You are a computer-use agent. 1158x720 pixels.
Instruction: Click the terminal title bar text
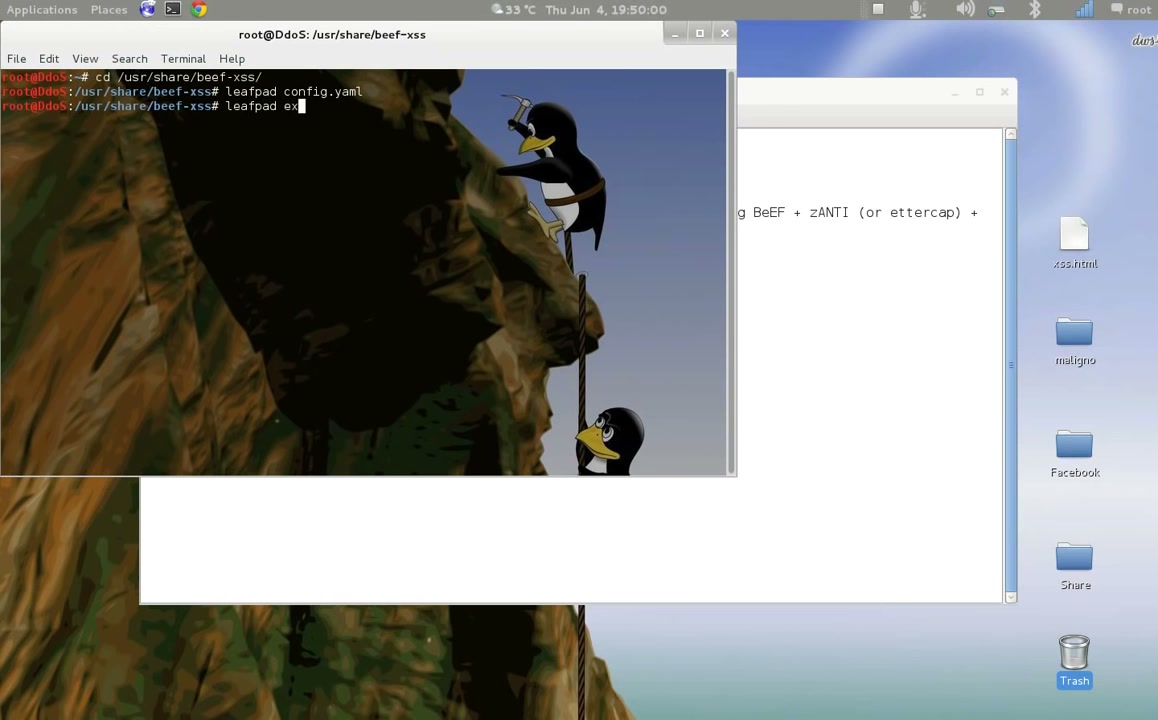[332, 35]
